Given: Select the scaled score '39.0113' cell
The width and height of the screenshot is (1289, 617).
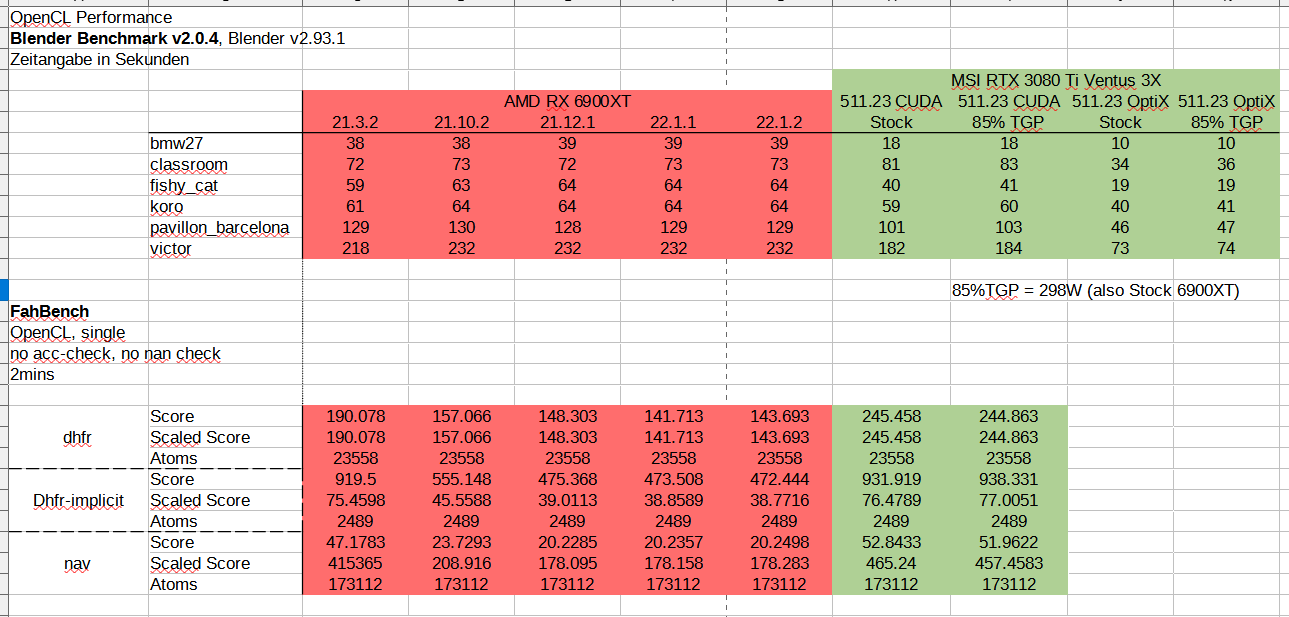Looking at the screenshot, I should pyautogui.click(x=567, y=500).
